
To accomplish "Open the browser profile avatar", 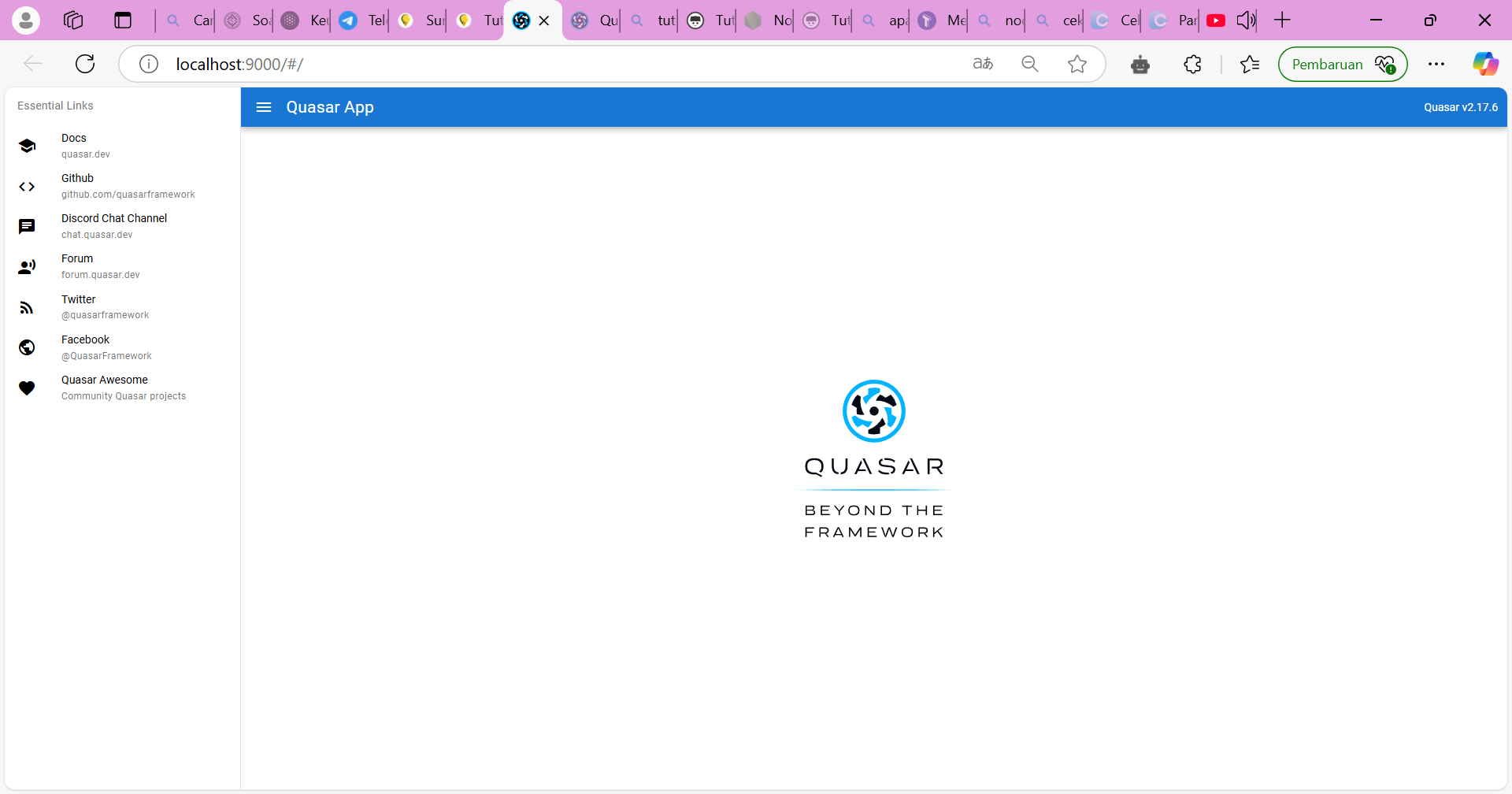I will (x=26, y=20).
